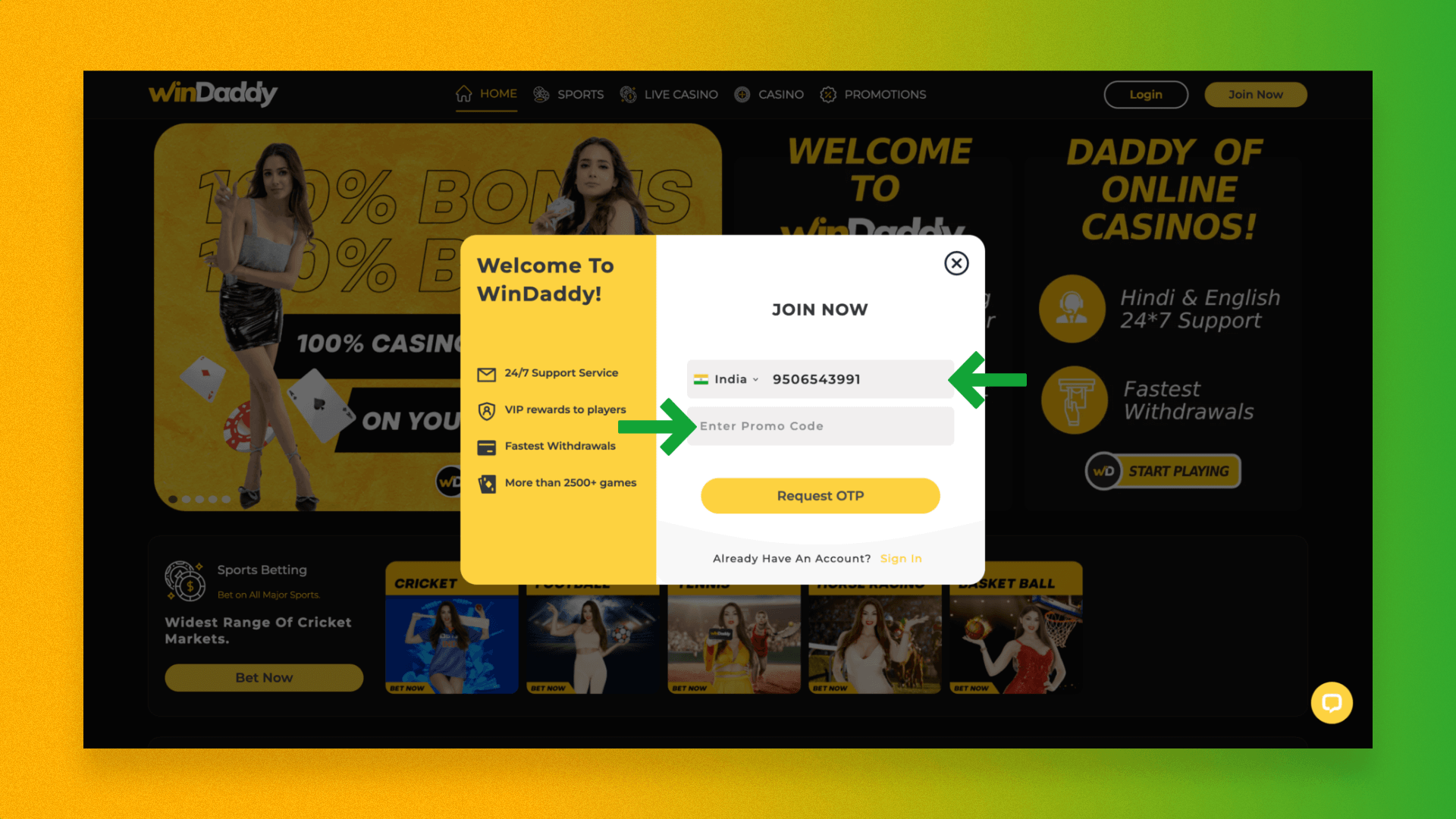Expand the country selector chevron

pyautogui.click(x=756, y=380)
